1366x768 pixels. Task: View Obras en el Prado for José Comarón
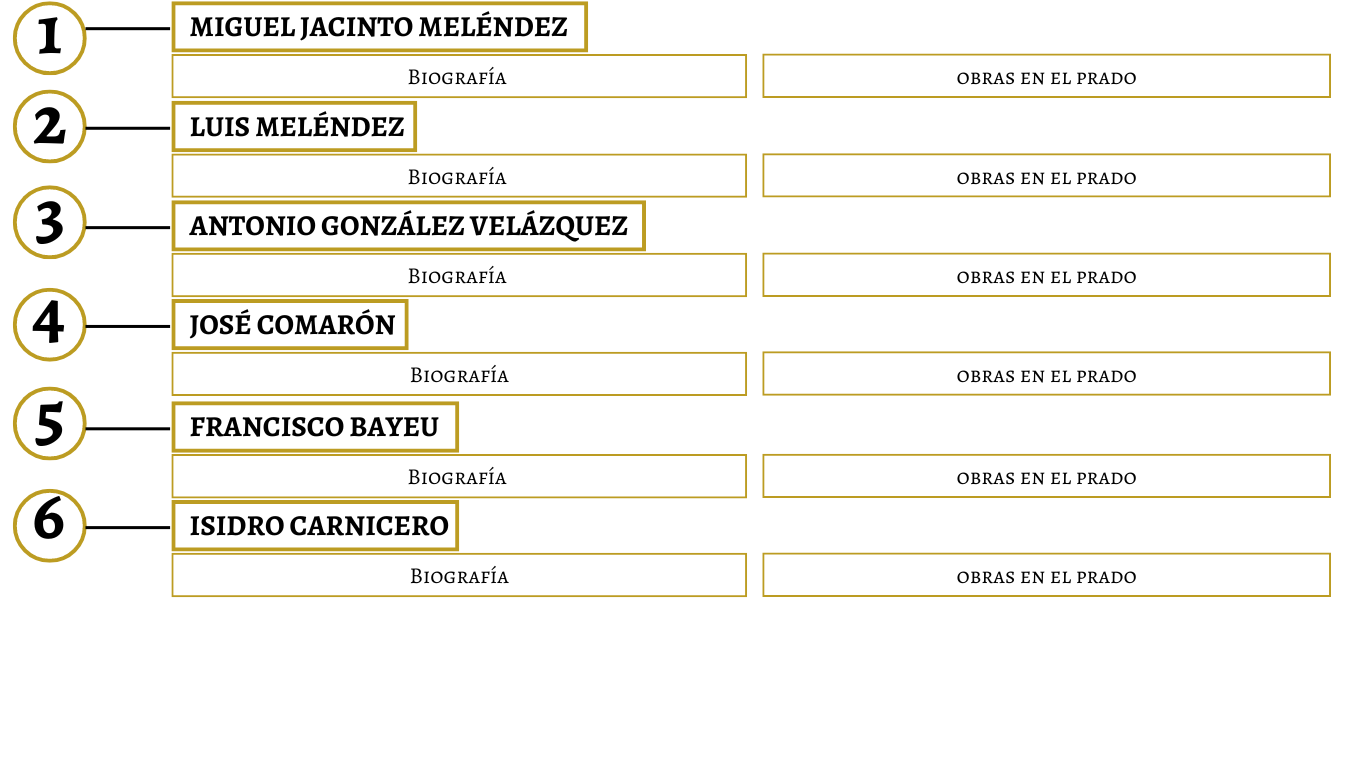tap(1046, 374)
